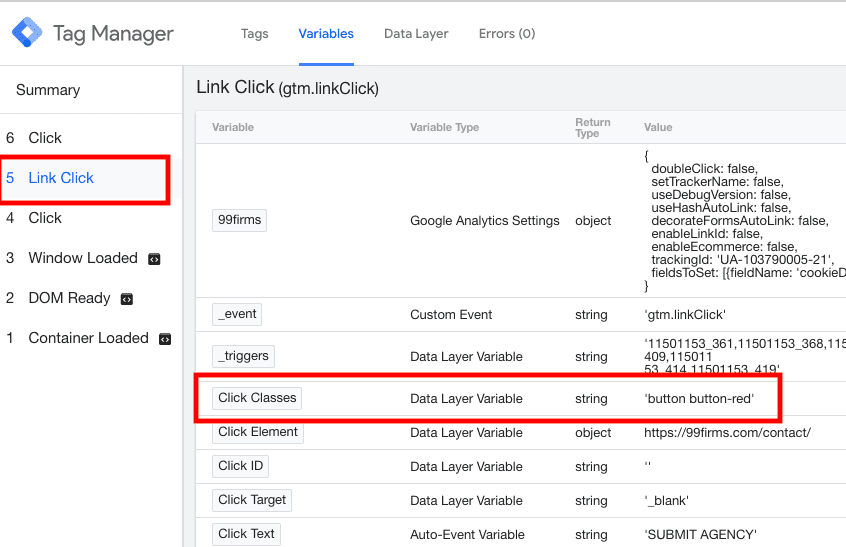The height and width of the screenshot is (547, 846).
Task: Click the Click ID variable chip
Action: click(x=240, y=466)
